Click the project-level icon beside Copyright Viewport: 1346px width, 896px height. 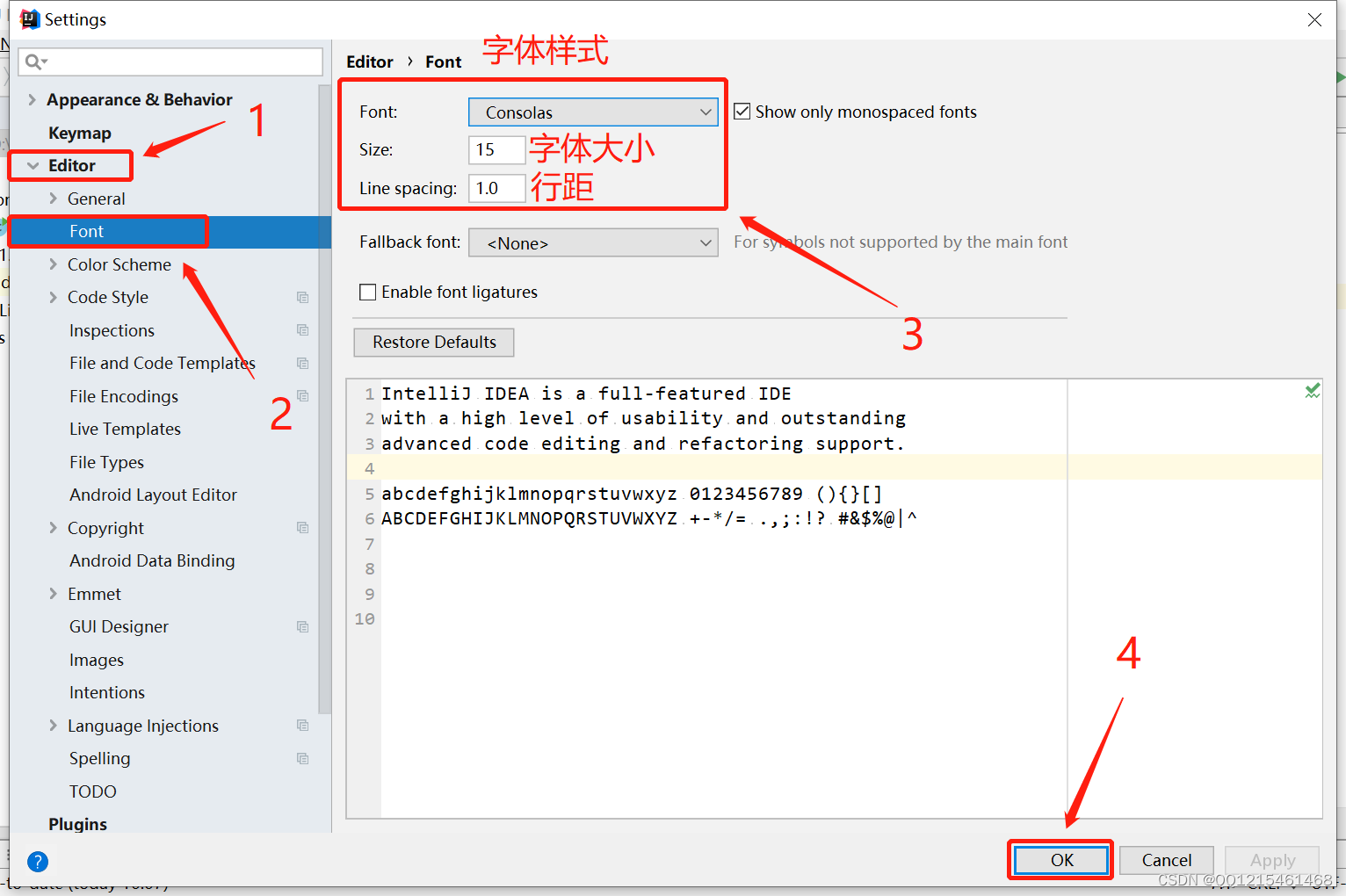click(x=302, y=528)
